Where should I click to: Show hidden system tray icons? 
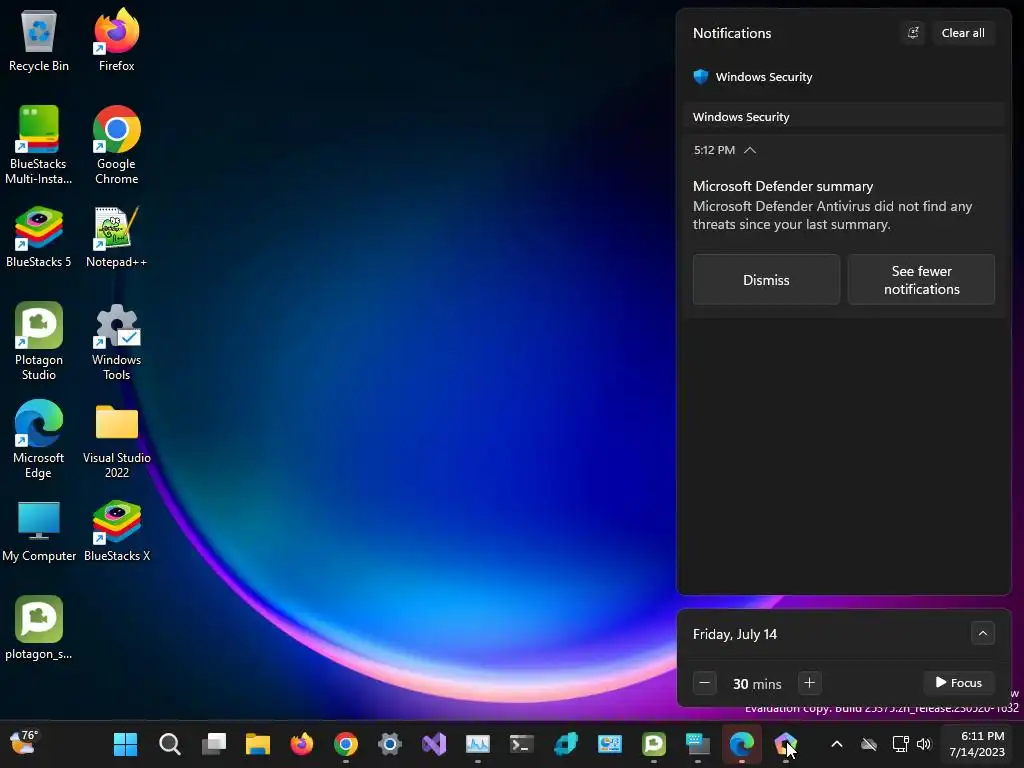click(x=837, y=744)
